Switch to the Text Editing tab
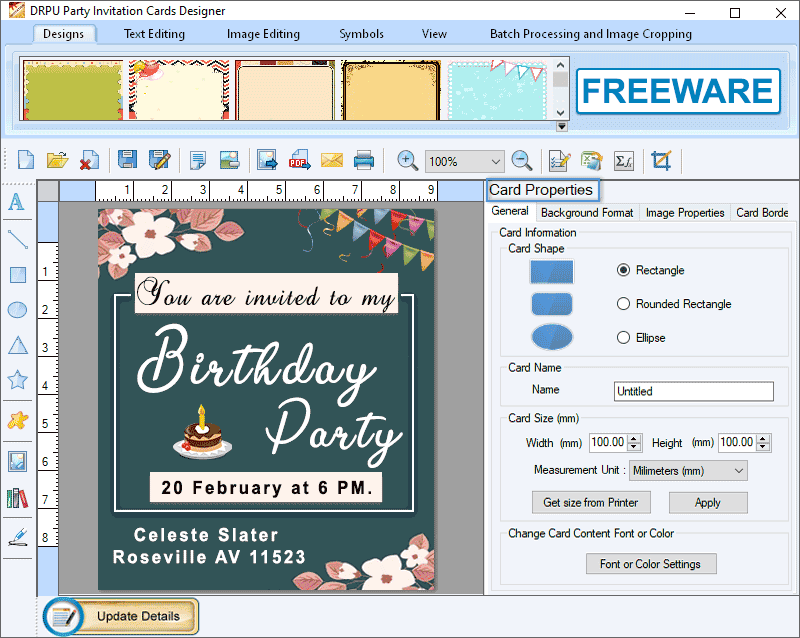This screenshot has height=638, width=800. [x=154, y=34]
